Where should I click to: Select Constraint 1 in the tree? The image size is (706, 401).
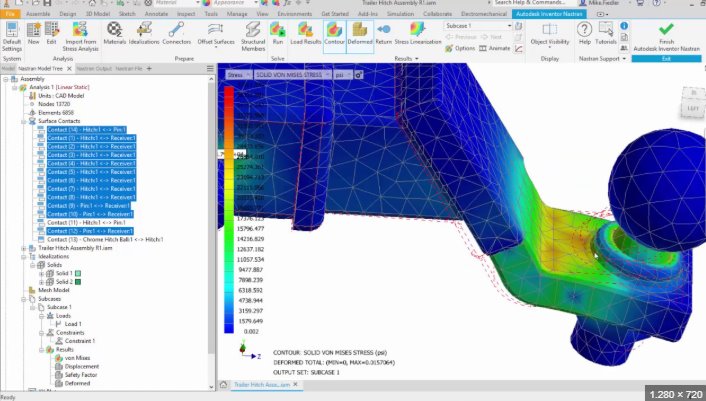[79, 341]
